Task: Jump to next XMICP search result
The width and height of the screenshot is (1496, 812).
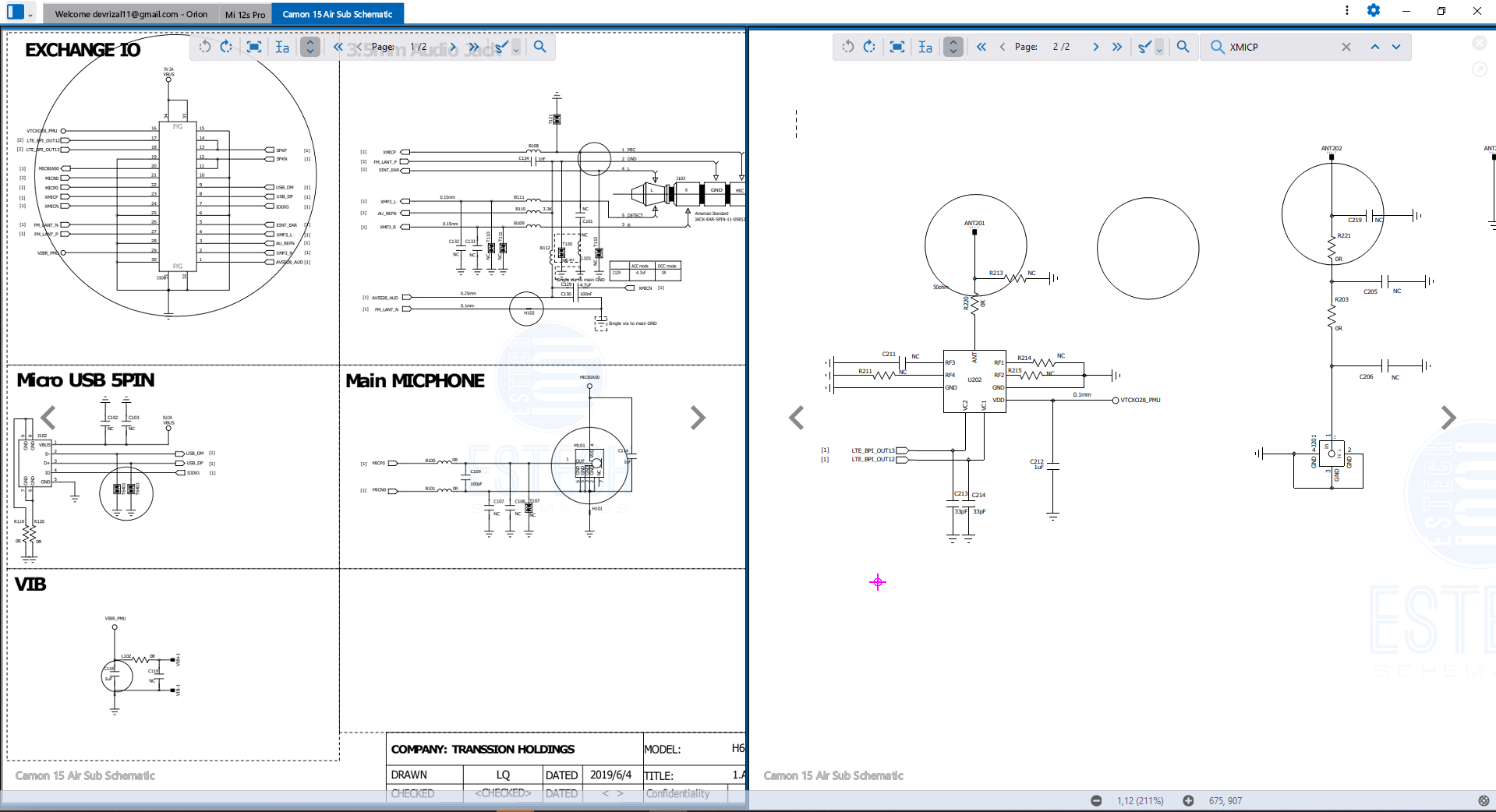Action: 1396,47
